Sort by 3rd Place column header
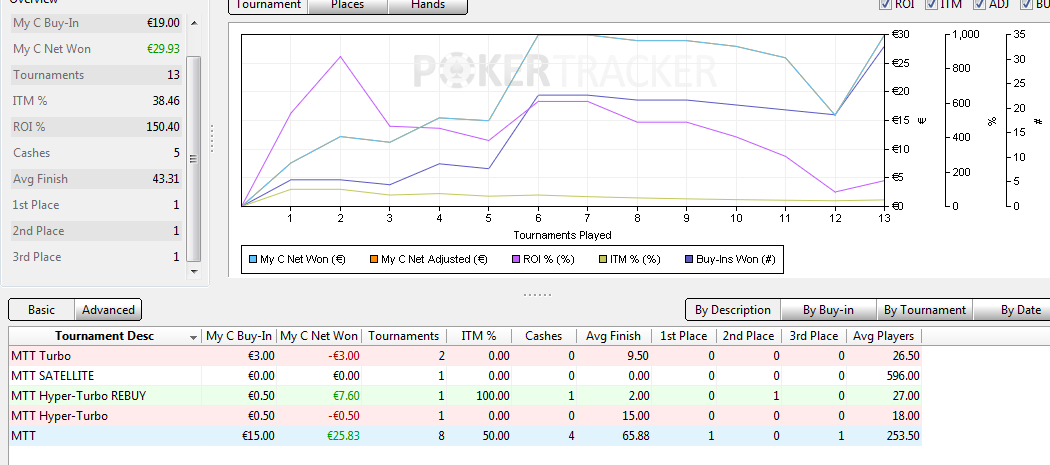 tap(814, 336)
